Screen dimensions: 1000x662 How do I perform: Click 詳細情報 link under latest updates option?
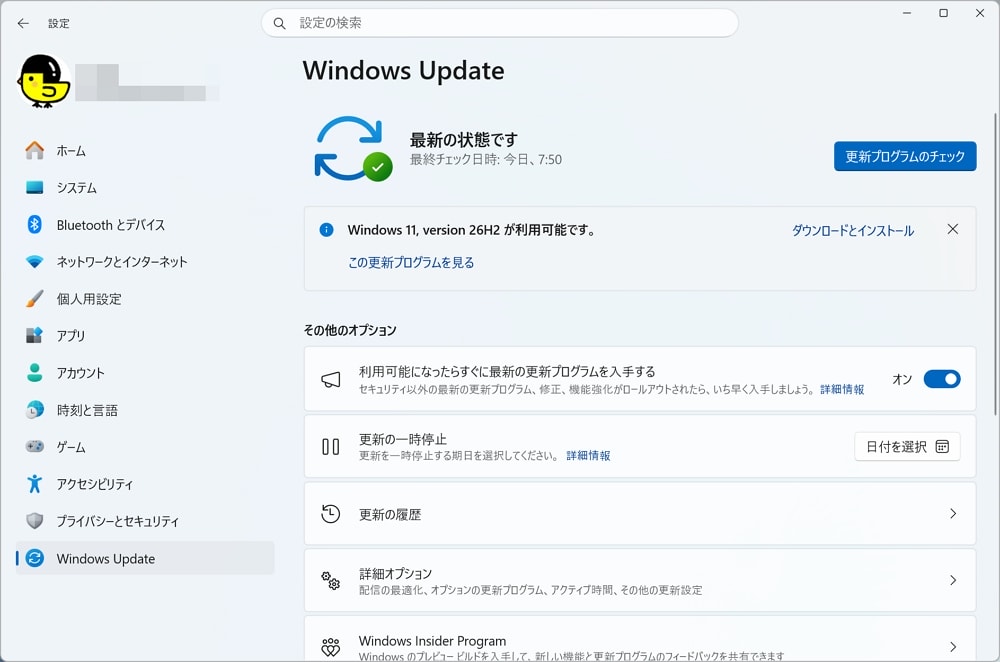[x=842, y=389]
